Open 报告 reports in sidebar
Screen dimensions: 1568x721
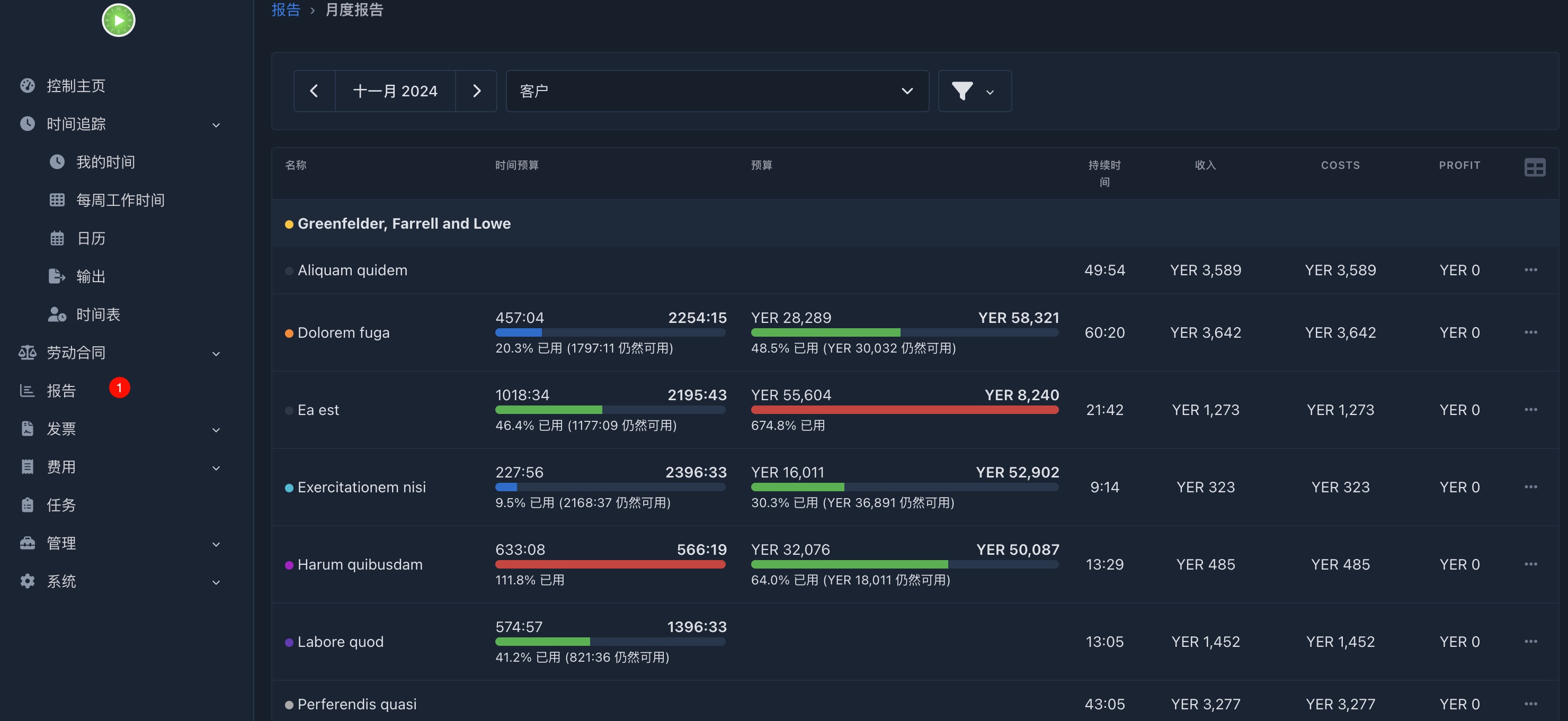point(61,391)
